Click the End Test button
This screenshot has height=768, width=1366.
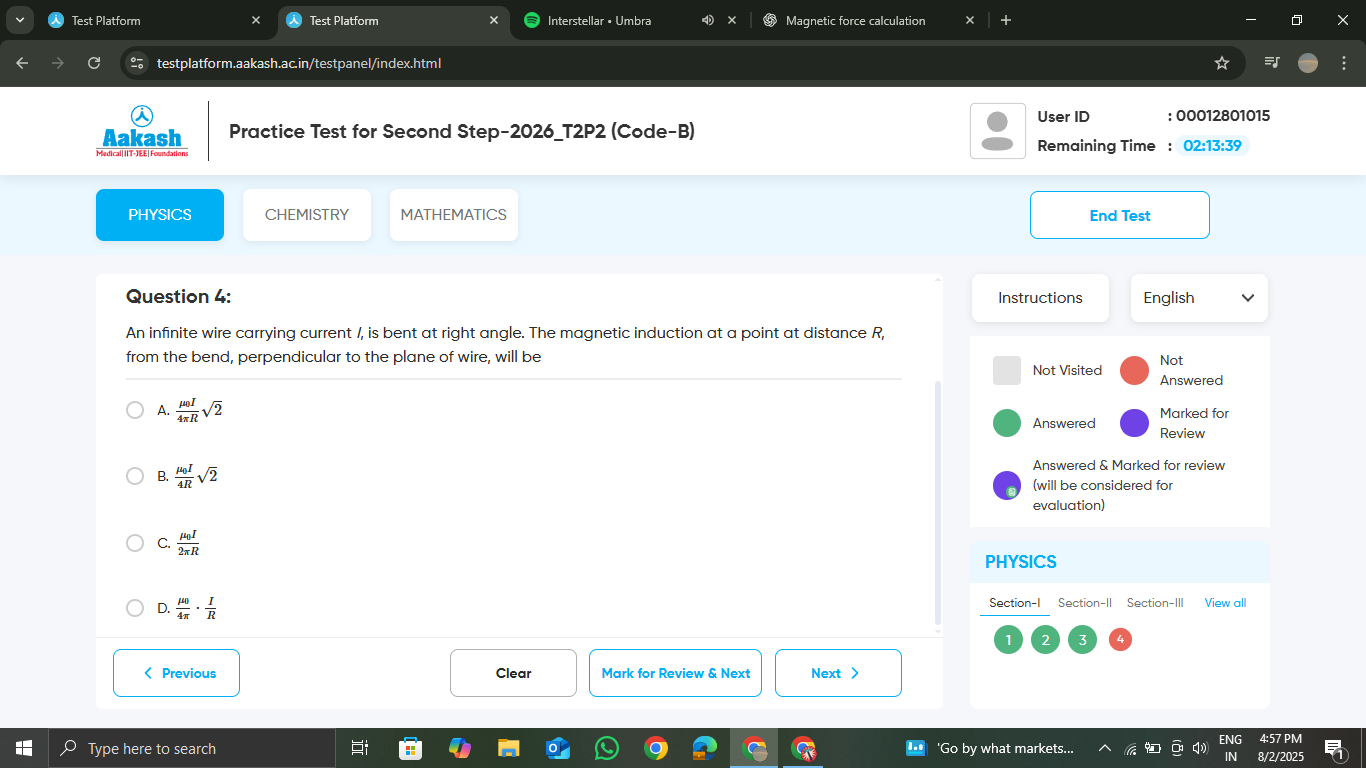(x=1119, y=215)
